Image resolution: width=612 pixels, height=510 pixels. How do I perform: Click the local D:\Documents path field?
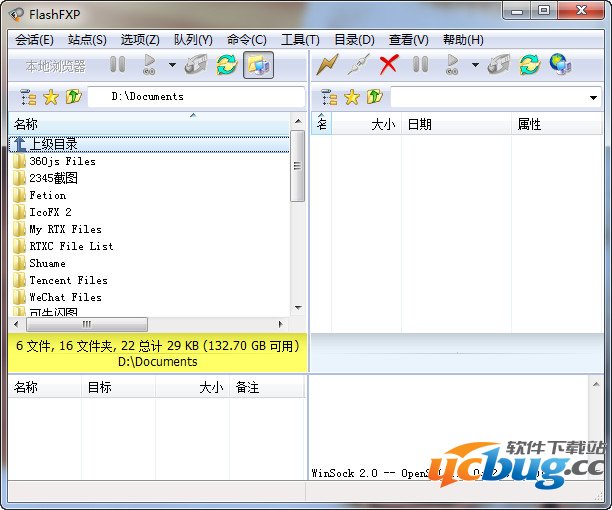pyautogui.click(x=195, y=97)
